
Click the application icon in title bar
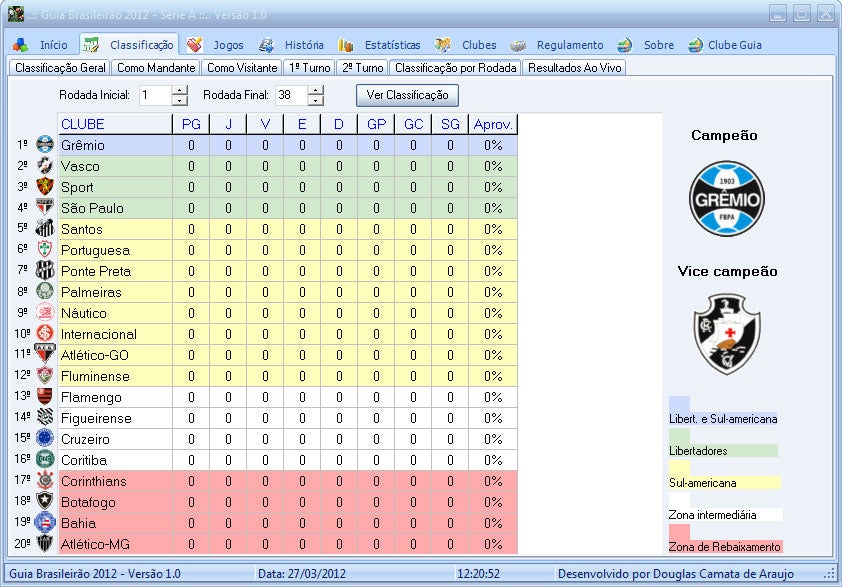(16, 14)
